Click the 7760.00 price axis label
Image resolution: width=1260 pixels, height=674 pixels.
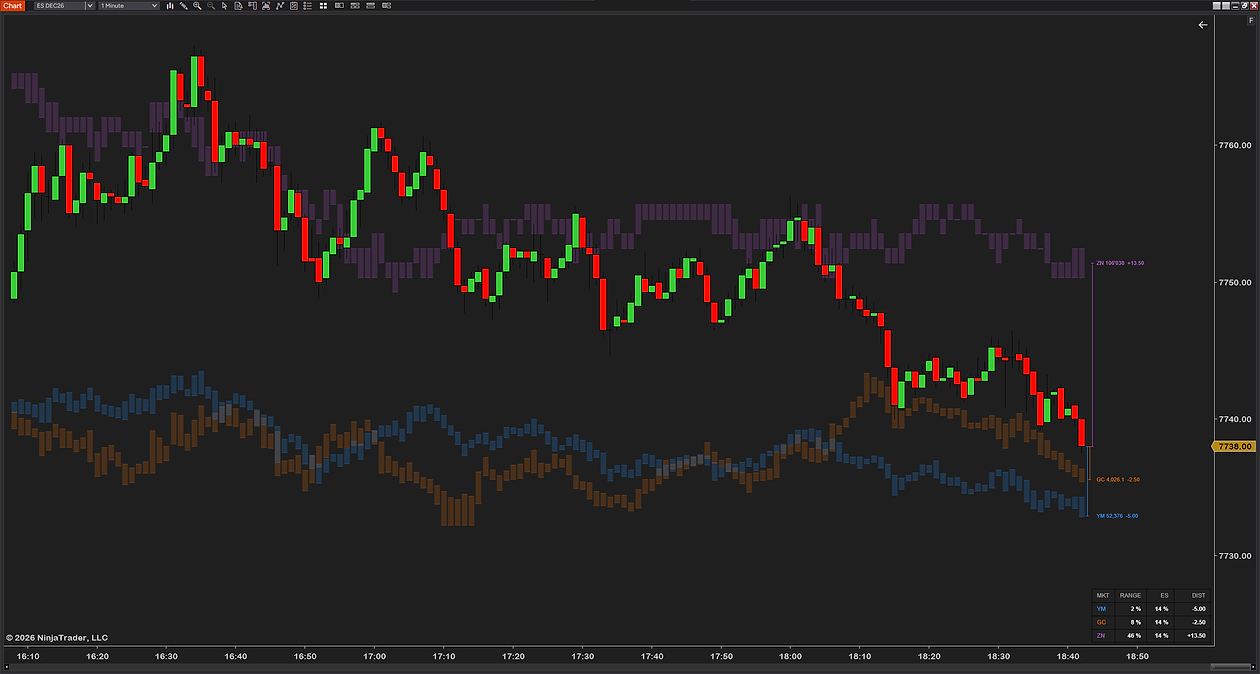[1235, 146]
